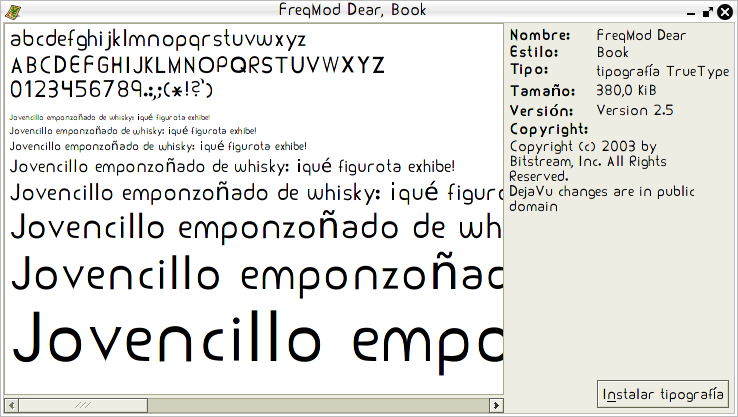
Task: Click the Tipo: label
Action: click(x=529, y=70)
